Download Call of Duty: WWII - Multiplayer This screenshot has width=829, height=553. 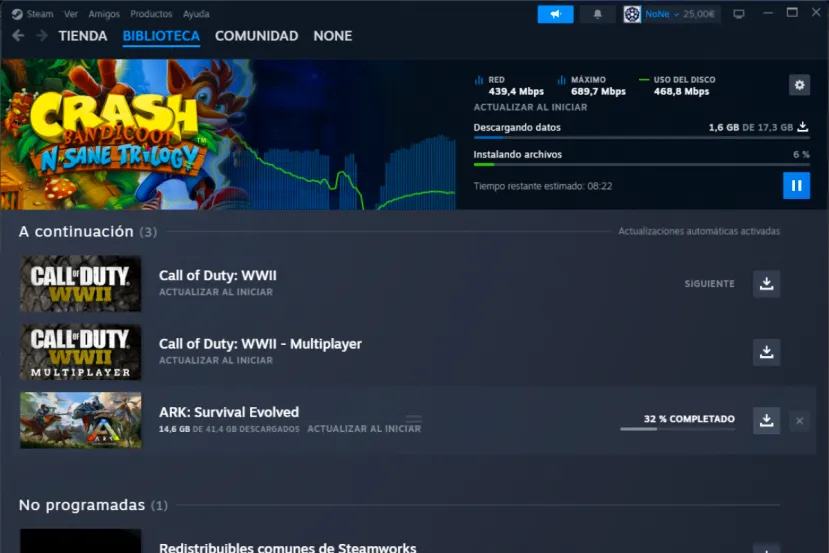[767, 352]
